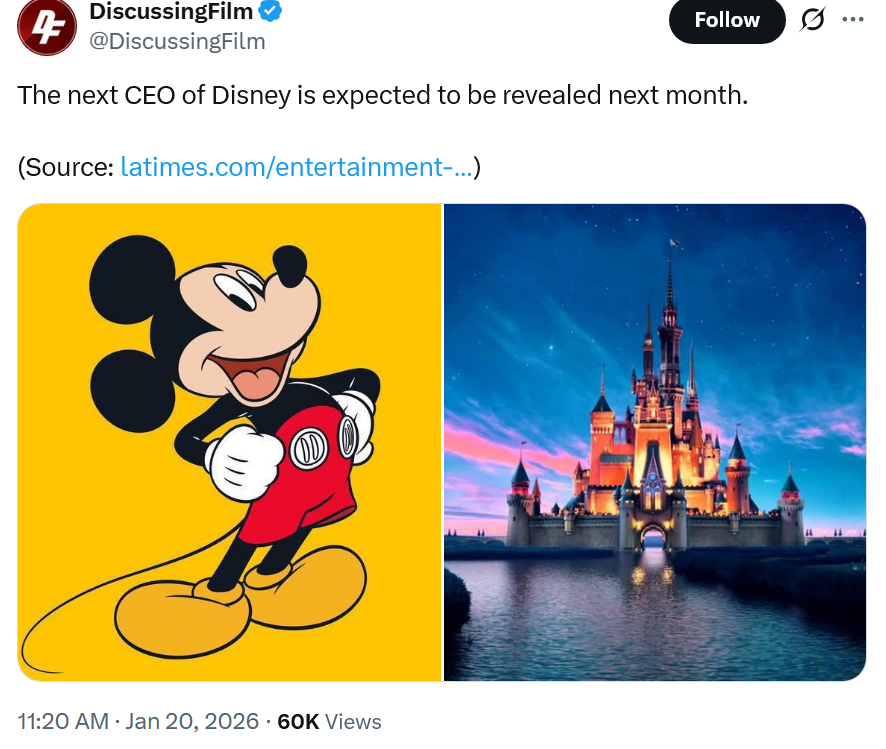Click the 60K Views count

pyautogui.click(x=329, y=721)
